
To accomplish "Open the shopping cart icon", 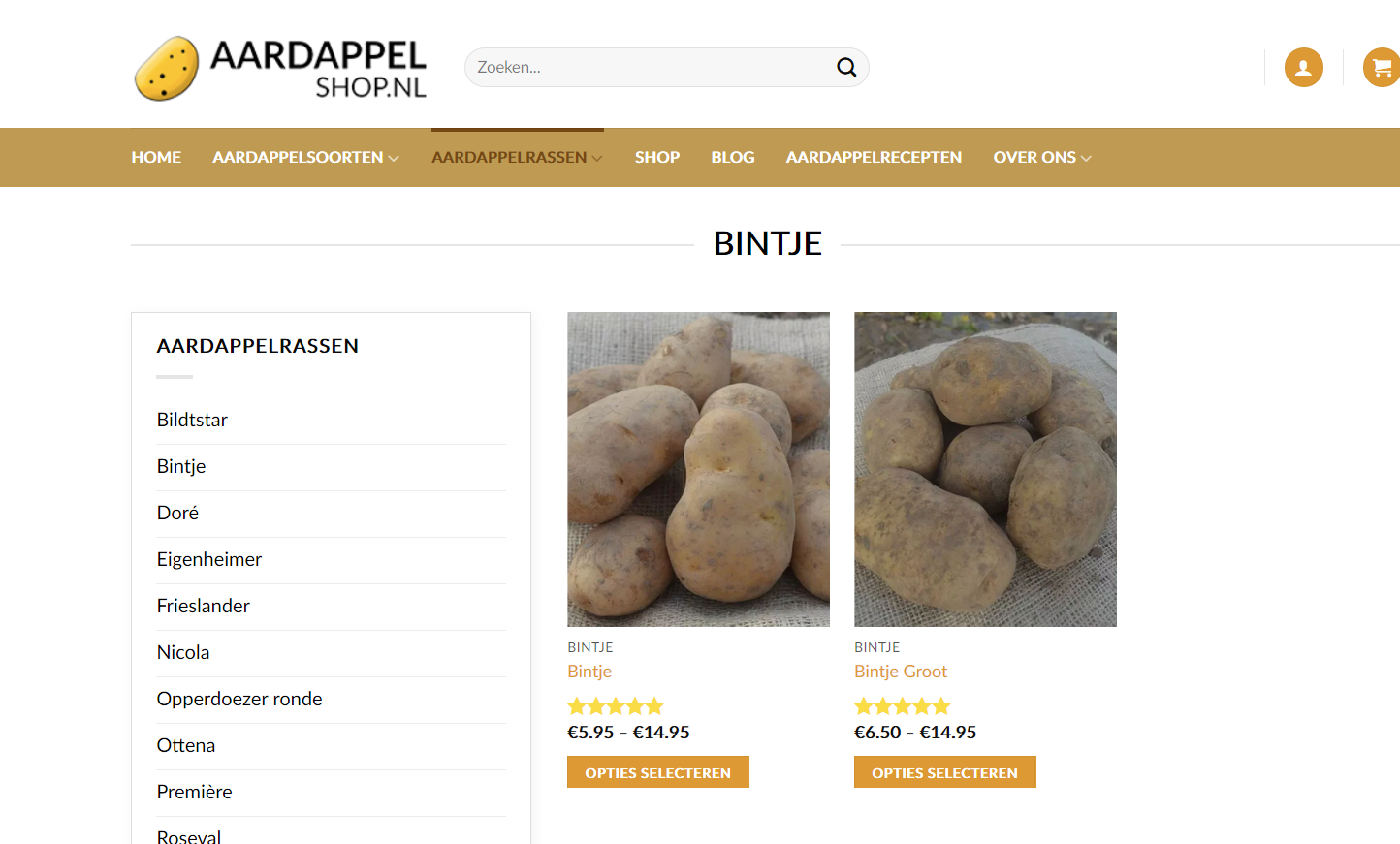I will coord(1382,68).
